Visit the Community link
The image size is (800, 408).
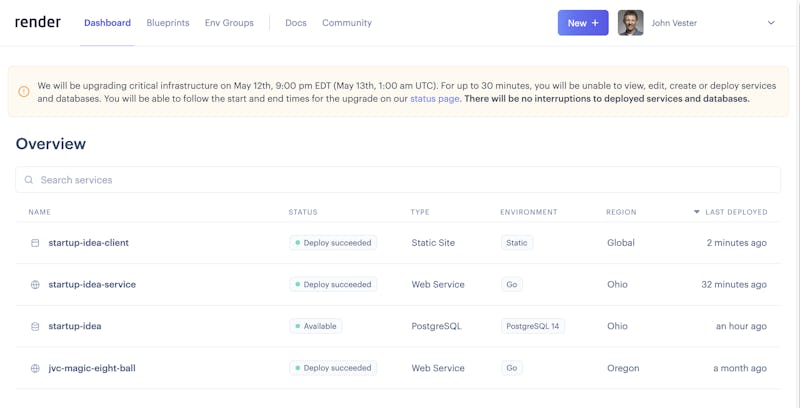(347, 23)
